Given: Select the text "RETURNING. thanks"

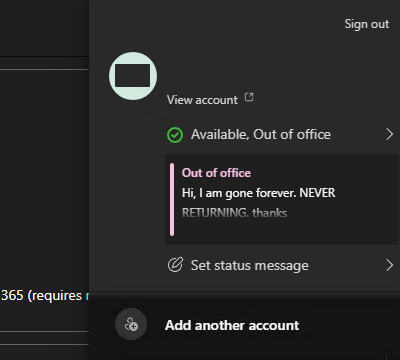Looking at the screenshot, I should coord(234,213).
